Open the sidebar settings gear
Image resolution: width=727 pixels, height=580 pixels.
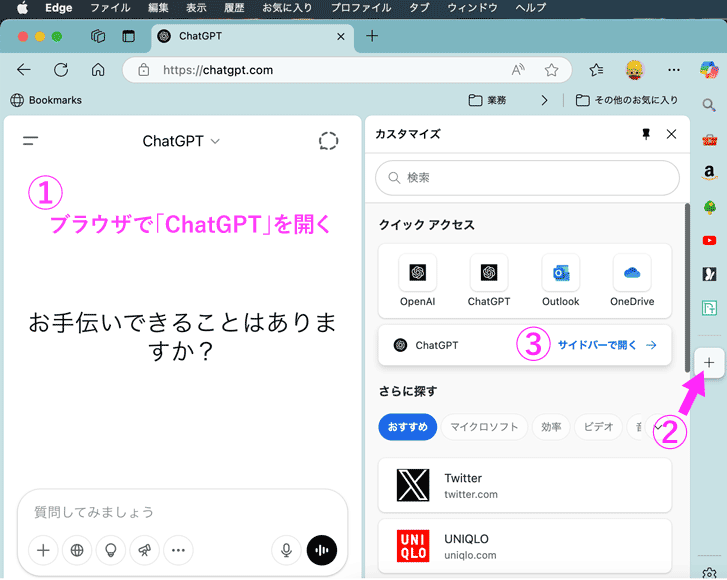[709, 574]
